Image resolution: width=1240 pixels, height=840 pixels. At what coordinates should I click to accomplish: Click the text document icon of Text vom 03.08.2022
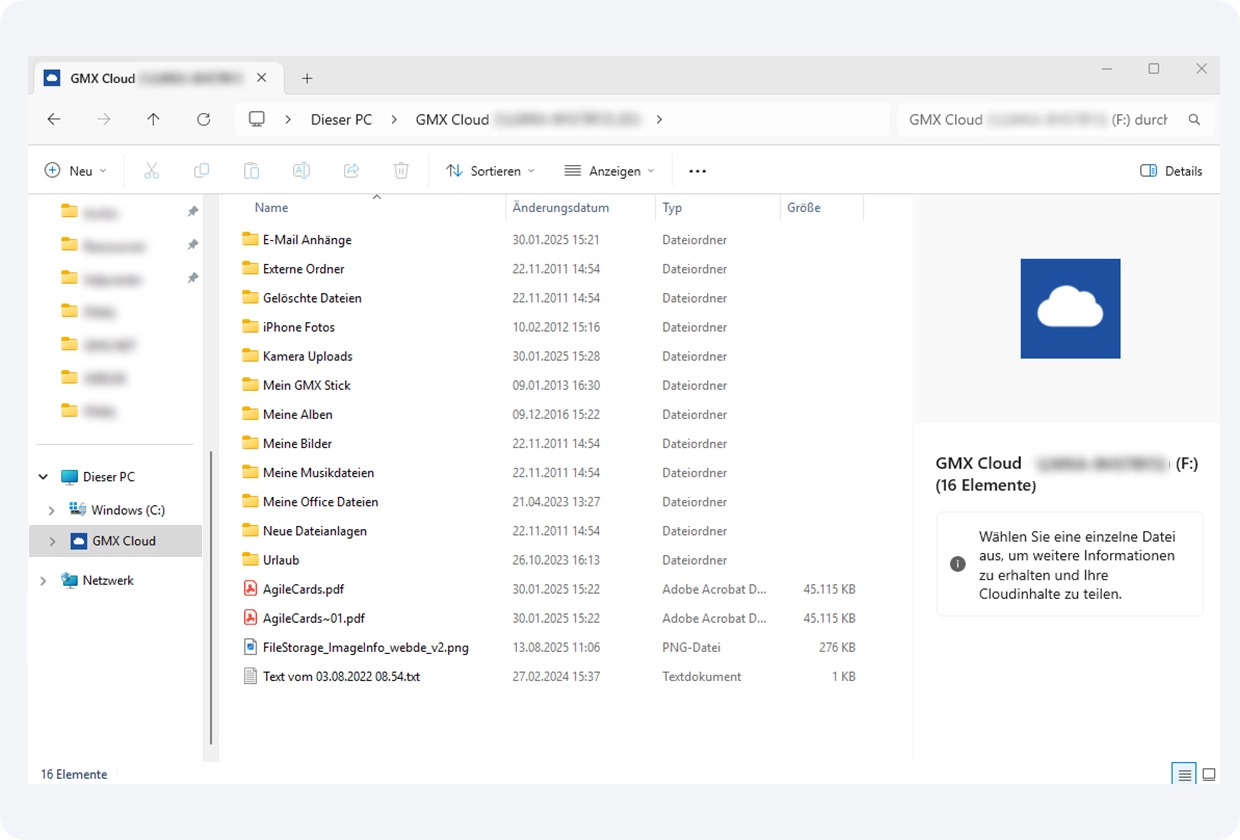coord(251,676)
